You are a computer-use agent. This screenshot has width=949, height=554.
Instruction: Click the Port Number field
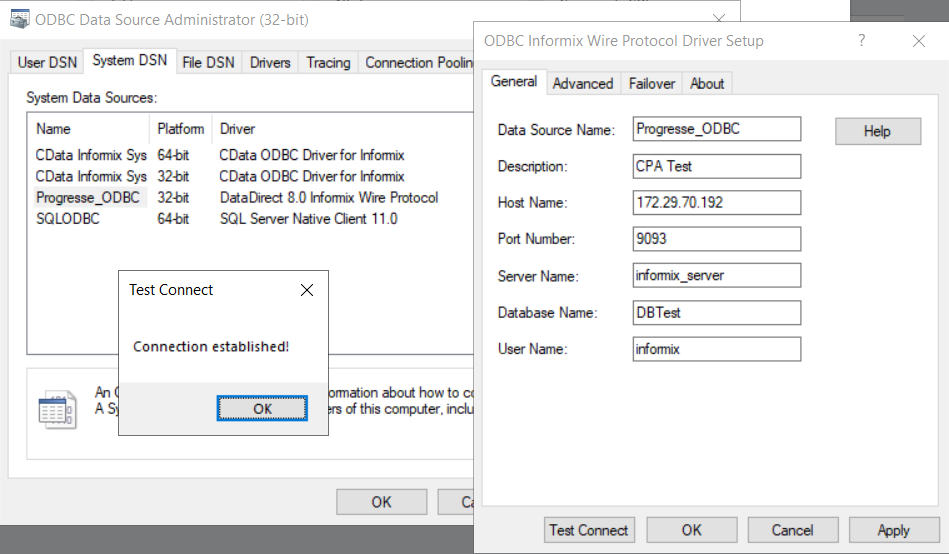(x=717, y=239)
